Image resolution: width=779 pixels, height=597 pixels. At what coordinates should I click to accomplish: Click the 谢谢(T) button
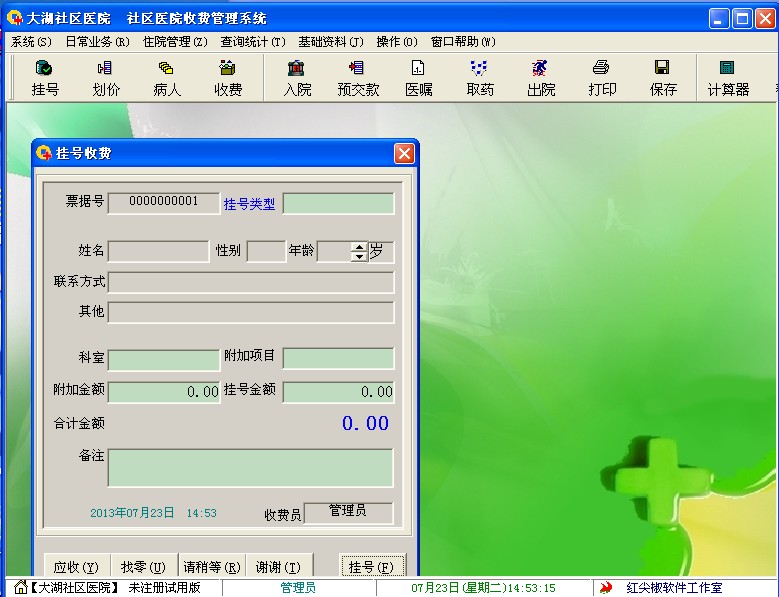click(x=278, y=565)
